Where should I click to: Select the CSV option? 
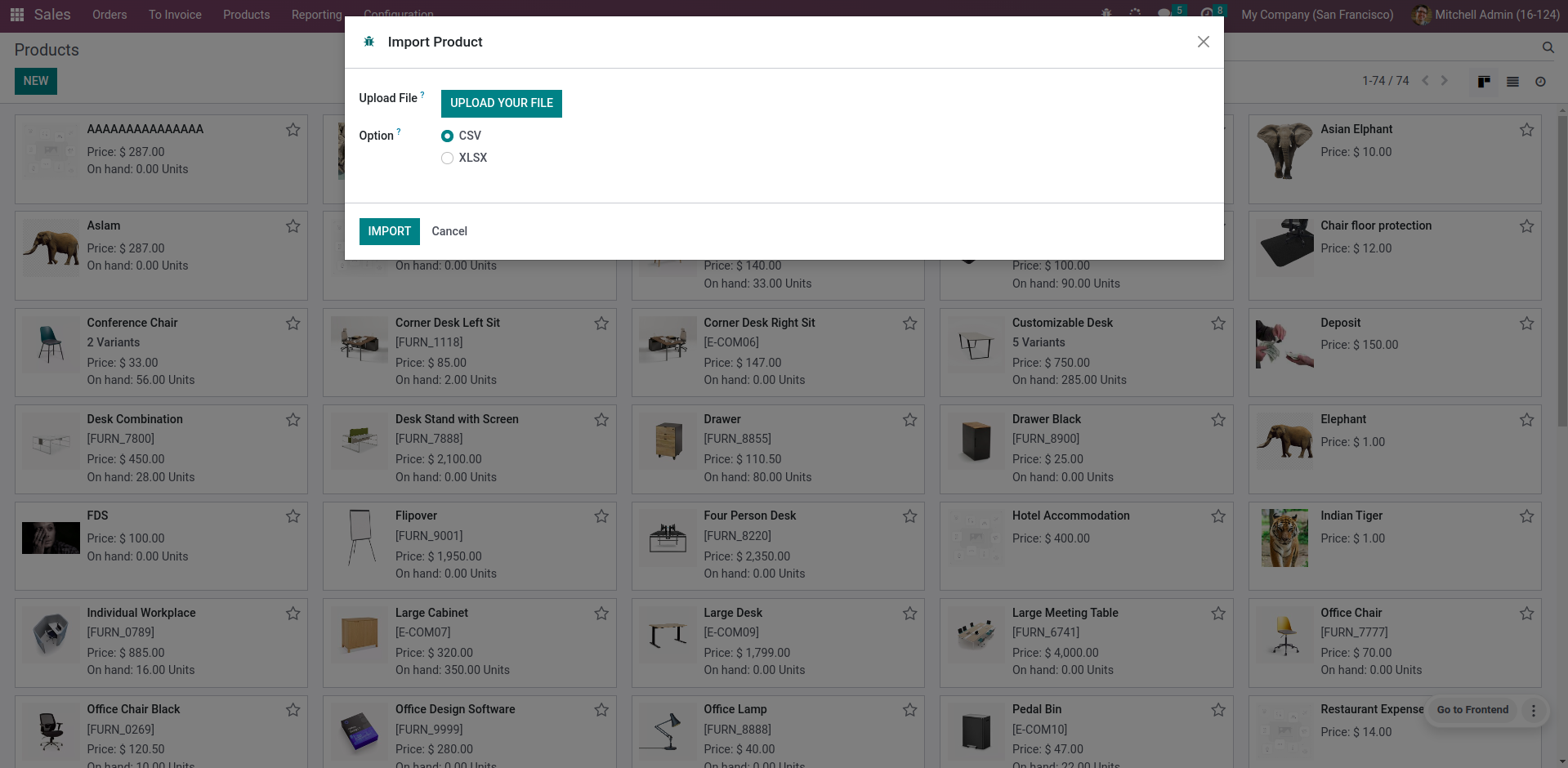447,136
